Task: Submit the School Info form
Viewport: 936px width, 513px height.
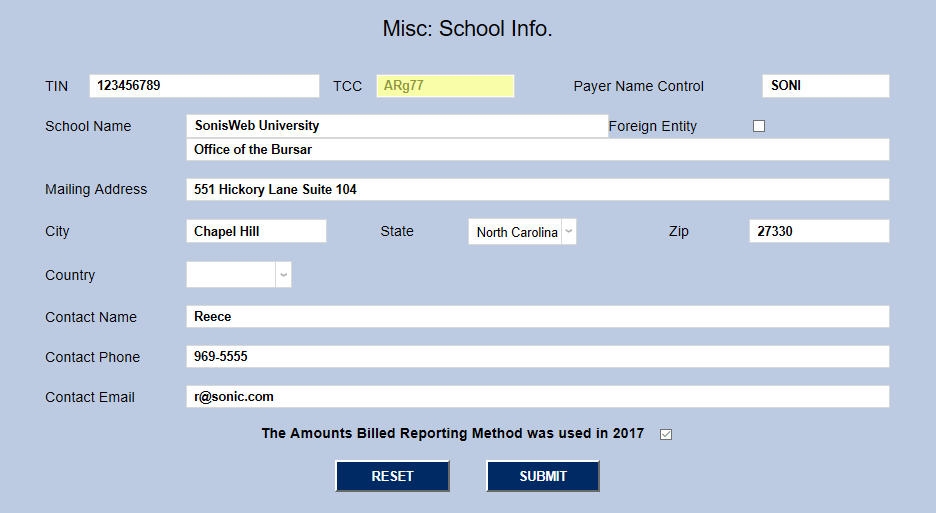Action: tap(542, 476)
